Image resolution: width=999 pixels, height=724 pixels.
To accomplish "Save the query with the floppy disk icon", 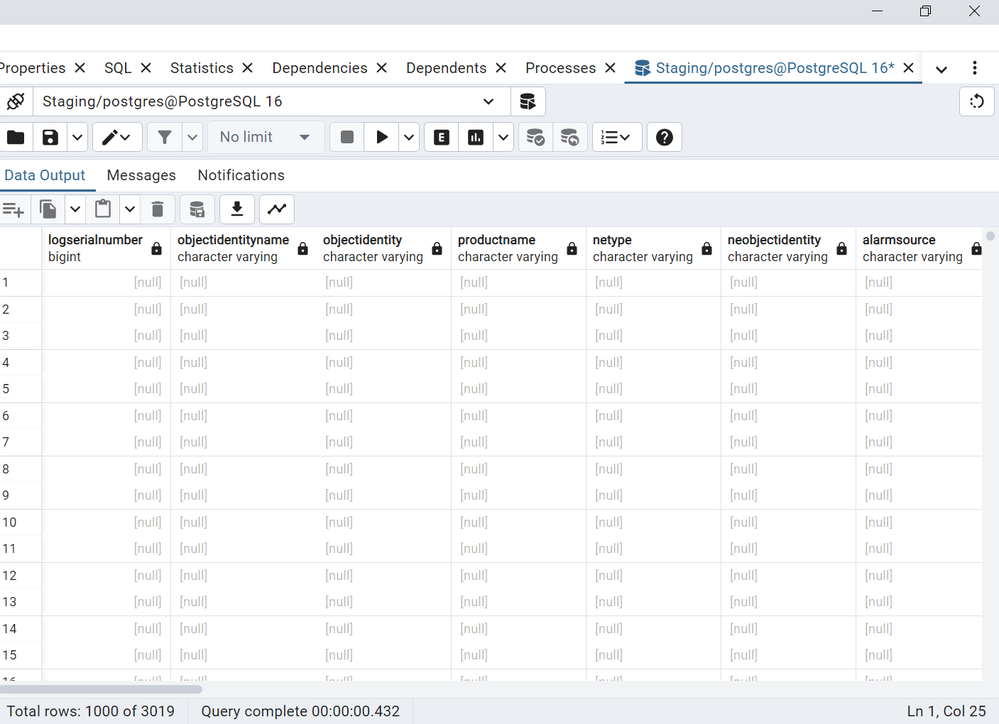I will [x=50, y=137].
